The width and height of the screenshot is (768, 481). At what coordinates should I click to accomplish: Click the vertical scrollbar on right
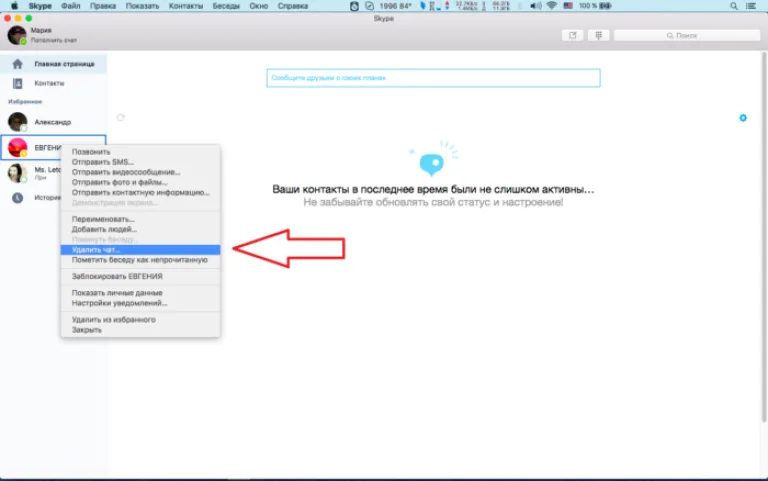pyautogui.click(x=764, y=238)
